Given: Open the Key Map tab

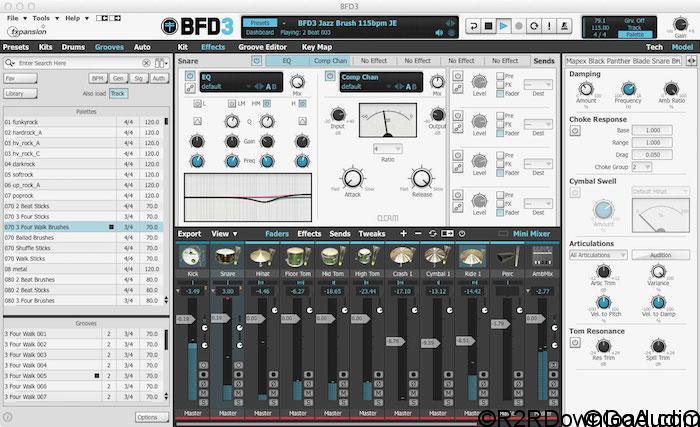Looking at the screenshot, I should pos(317,47).
